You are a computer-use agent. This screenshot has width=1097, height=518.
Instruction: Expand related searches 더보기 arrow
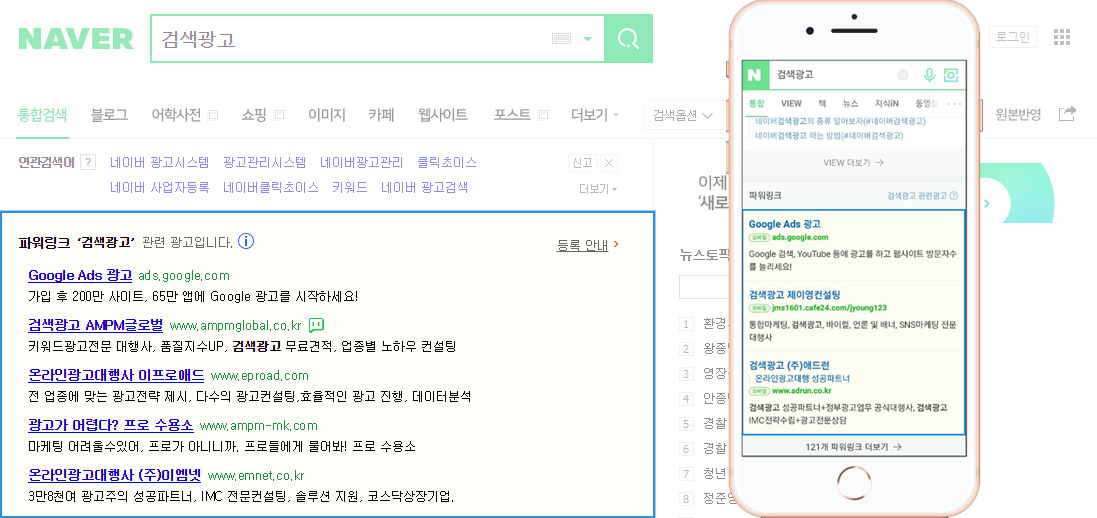598,189
